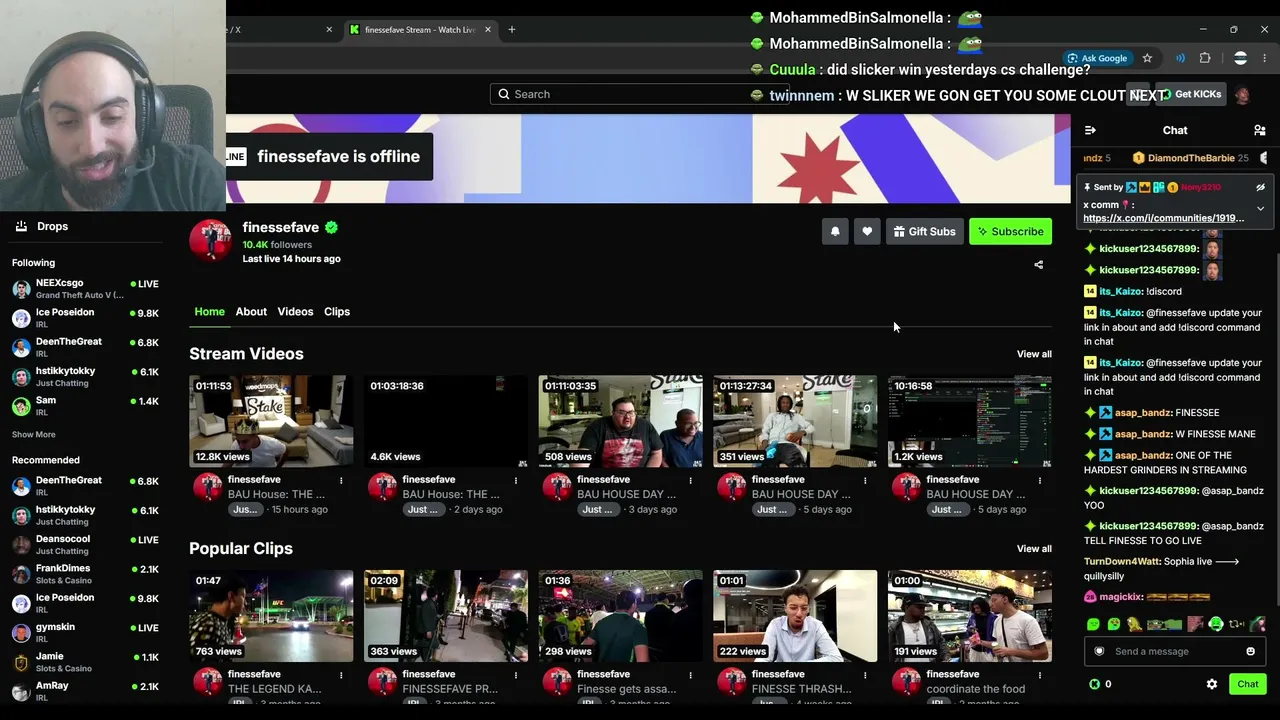This screenshot has height=720, width=1280.
Task: Expand the pinned message chevron
Action: (x=1260, y=208)
